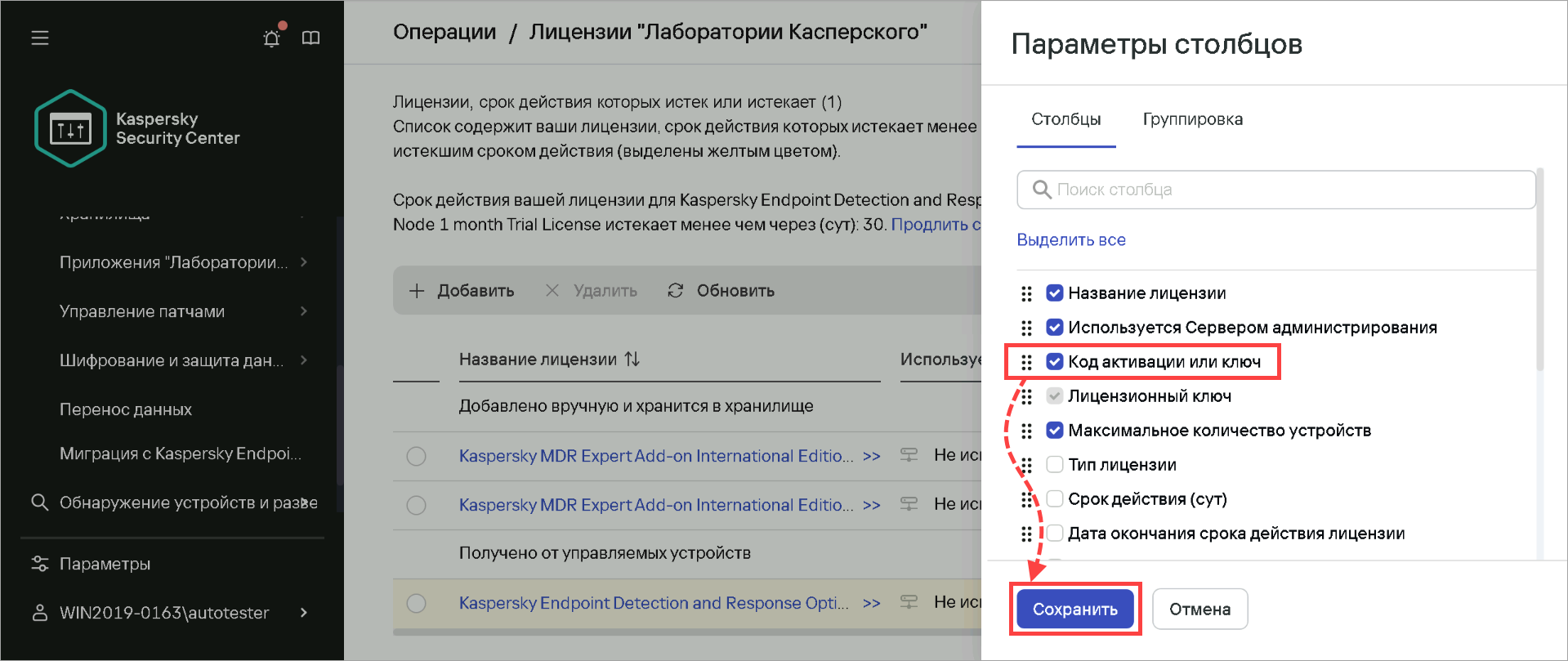
Task: Open notifications bell icon
Action: (x=272, y=38)
